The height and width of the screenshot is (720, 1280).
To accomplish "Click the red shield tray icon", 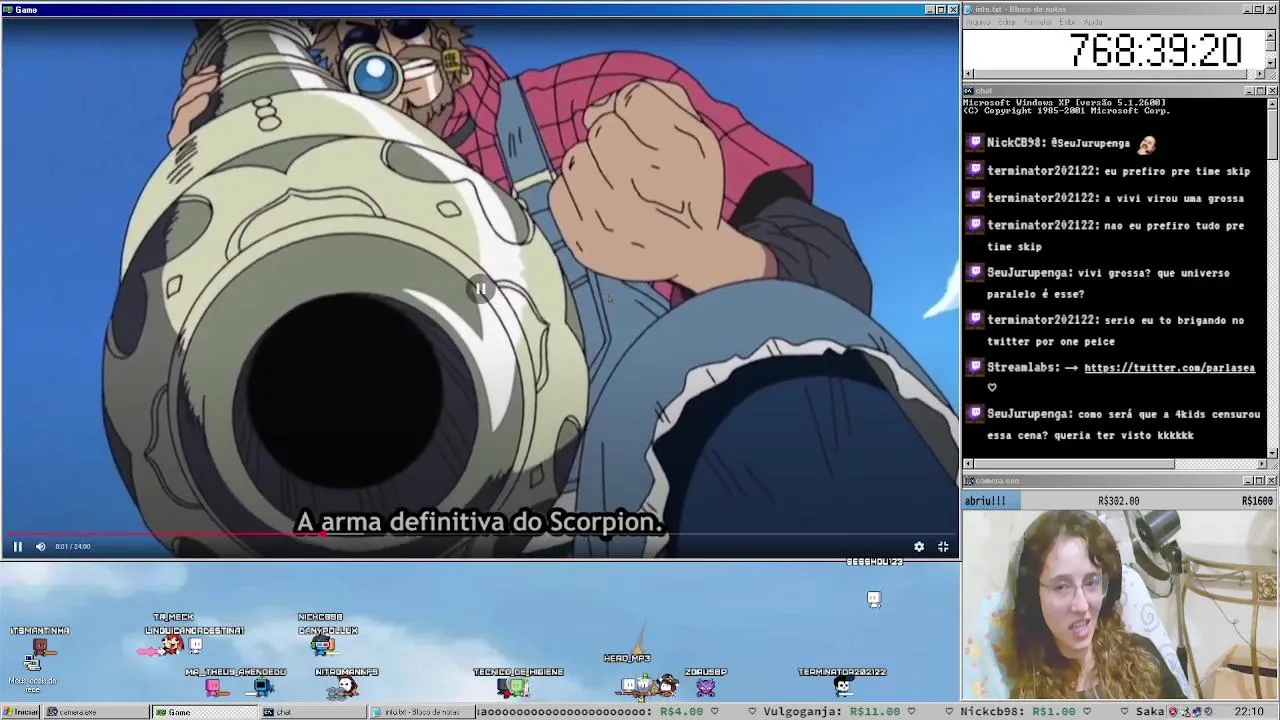I will point(1175,712).
